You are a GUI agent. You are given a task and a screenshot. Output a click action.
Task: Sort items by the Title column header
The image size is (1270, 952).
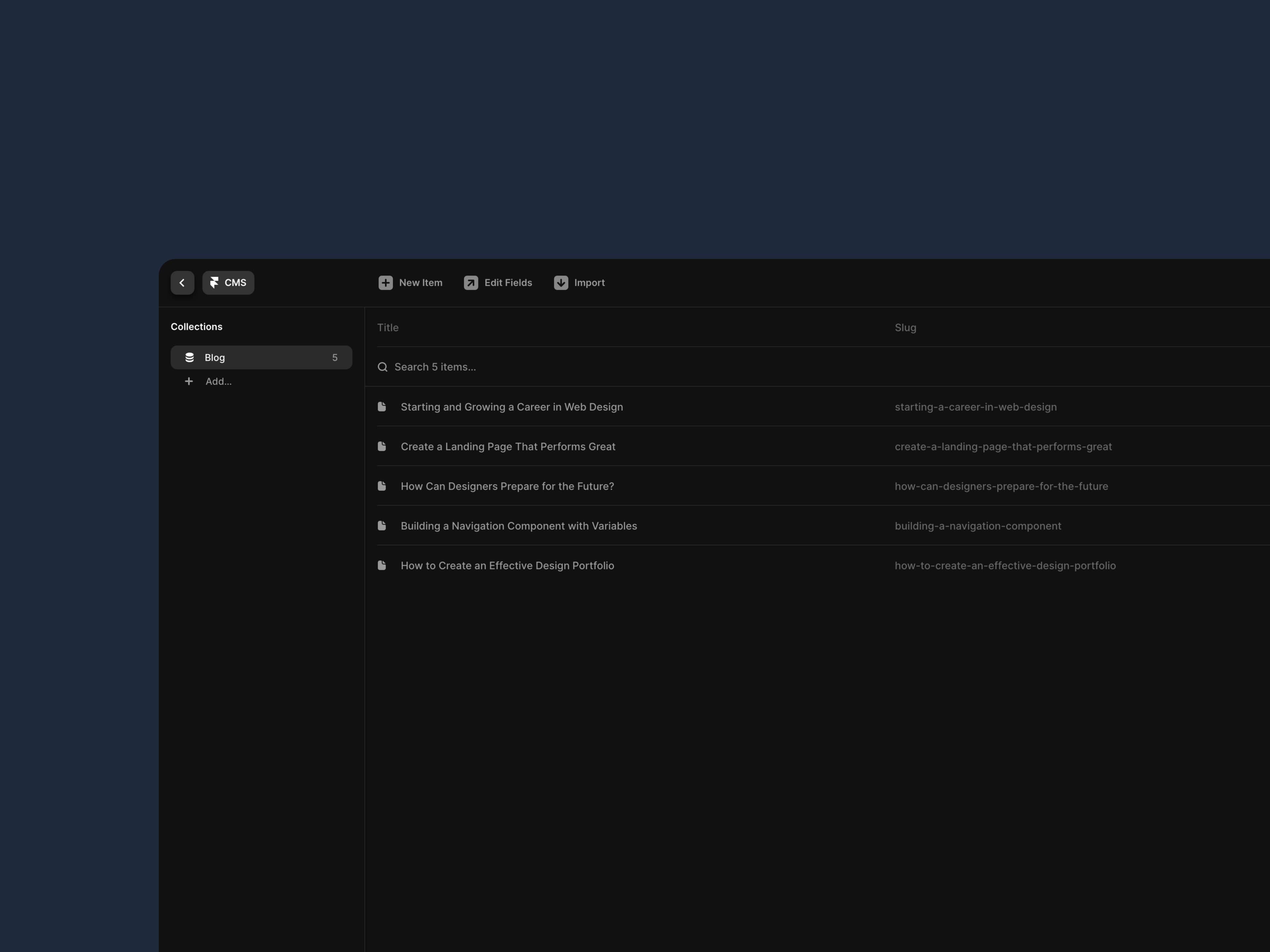tap(388, 327)
